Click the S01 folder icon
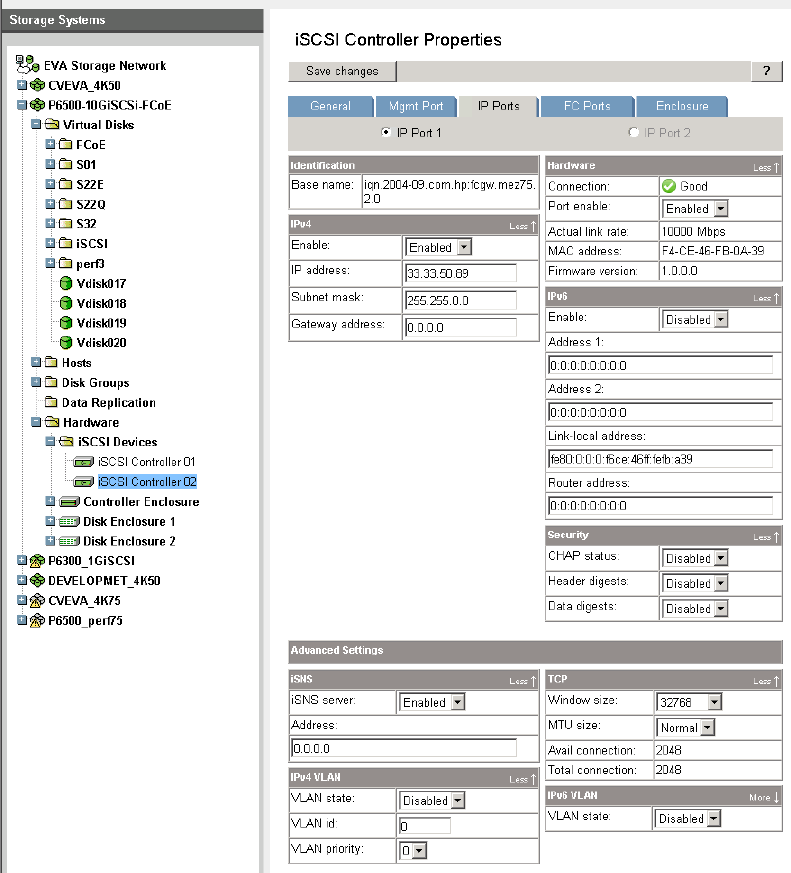The image size is (791, 873). click(65, 164)
